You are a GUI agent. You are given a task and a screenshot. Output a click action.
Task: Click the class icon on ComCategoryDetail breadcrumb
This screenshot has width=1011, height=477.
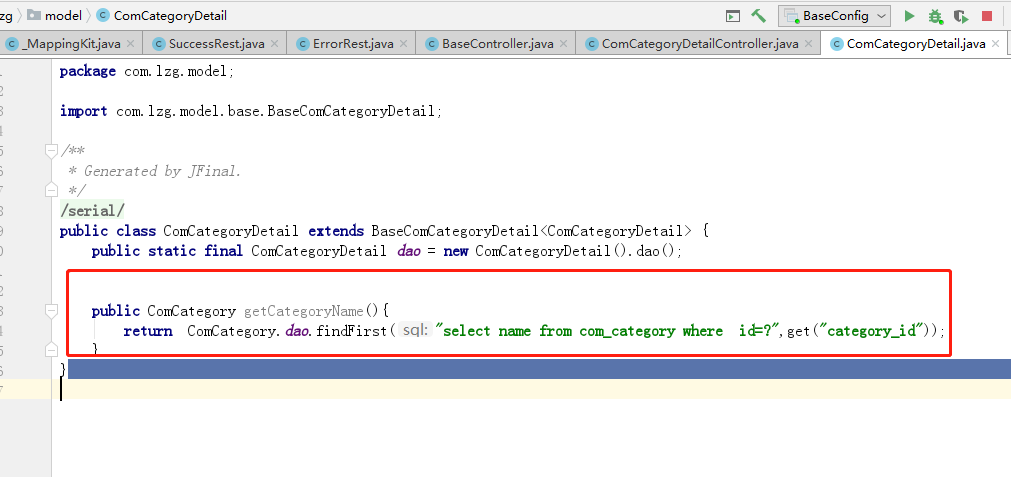103,16
